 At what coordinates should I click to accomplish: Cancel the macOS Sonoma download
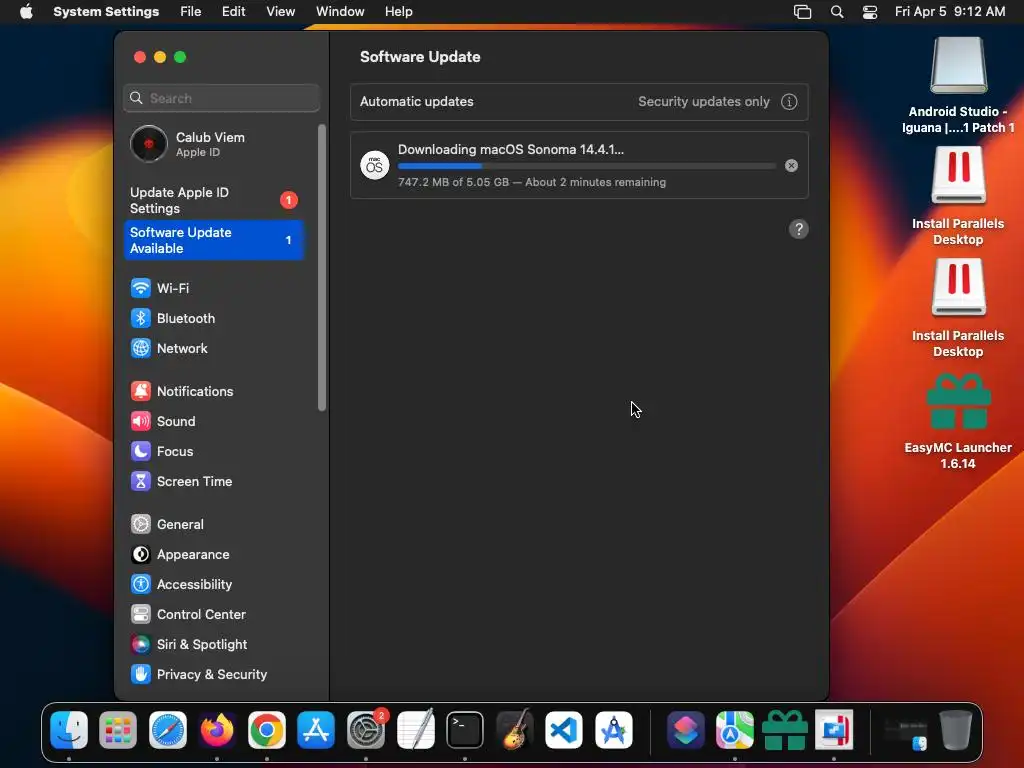[791, 166]
